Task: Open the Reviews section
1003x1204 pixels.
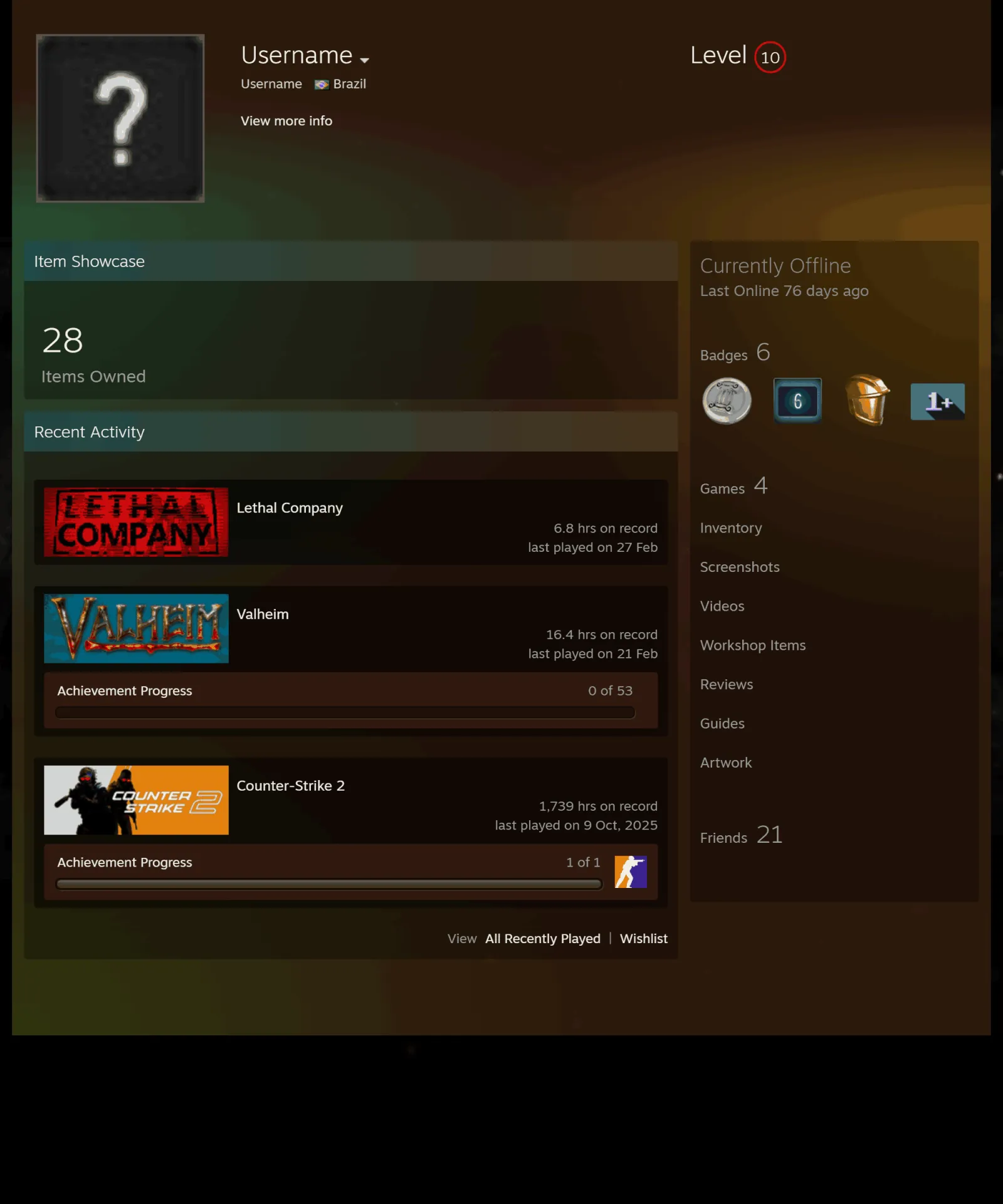Action: click(x=727, y=685)
